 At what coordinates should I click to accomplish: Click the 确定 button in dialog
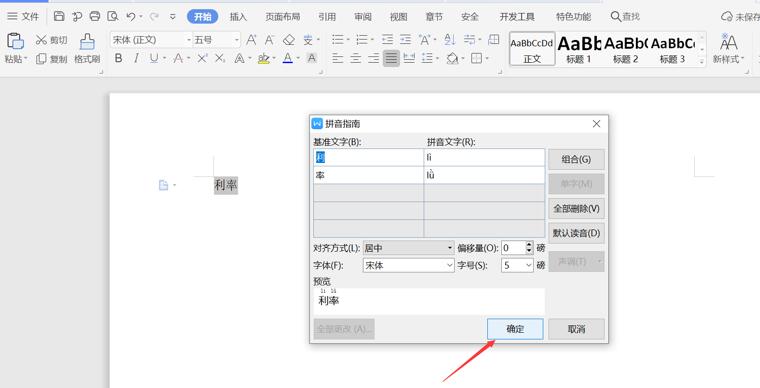[x=515, y=329]
